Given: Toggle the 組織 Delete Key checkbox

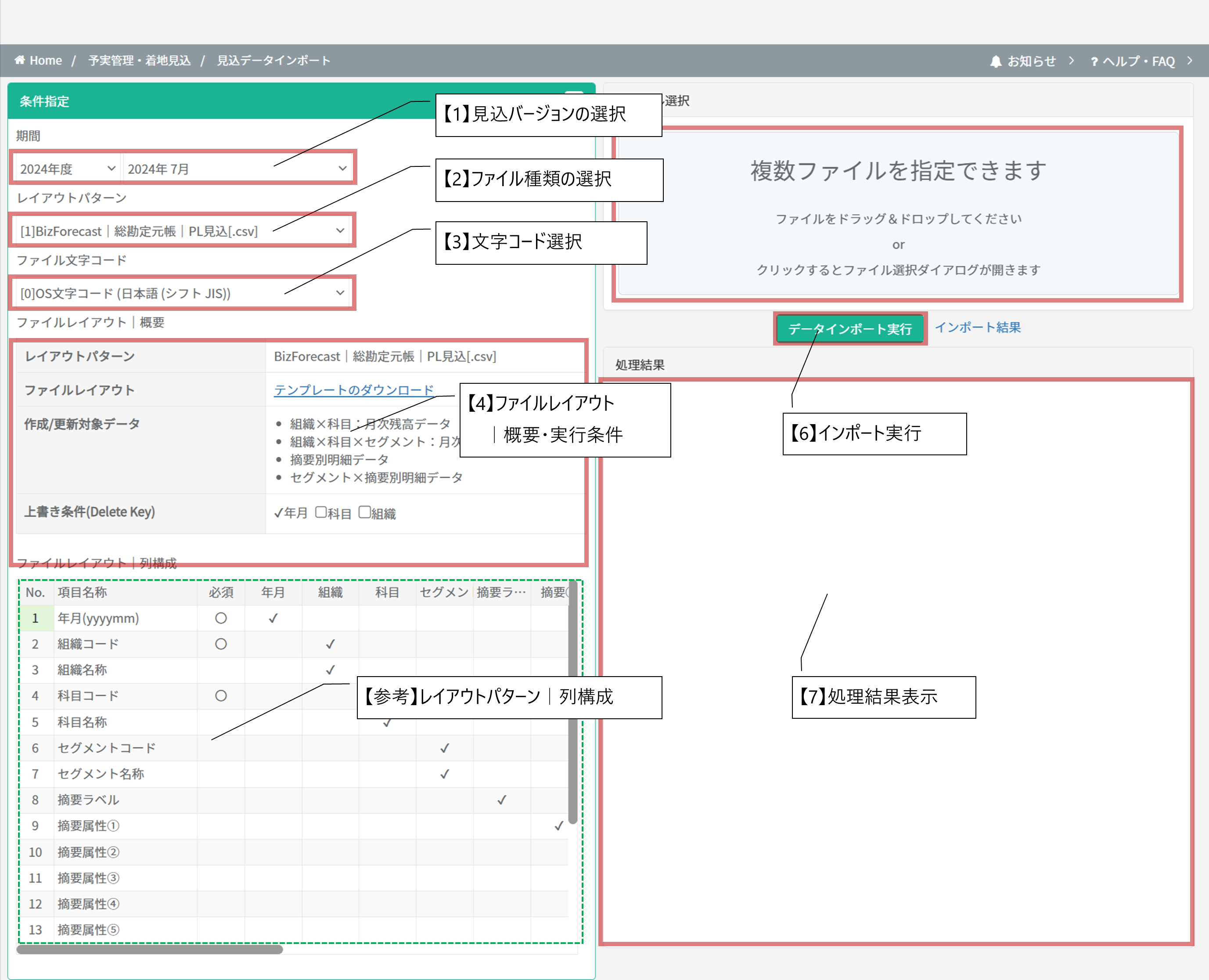Looking at the screenshot, I should point(365,512).
